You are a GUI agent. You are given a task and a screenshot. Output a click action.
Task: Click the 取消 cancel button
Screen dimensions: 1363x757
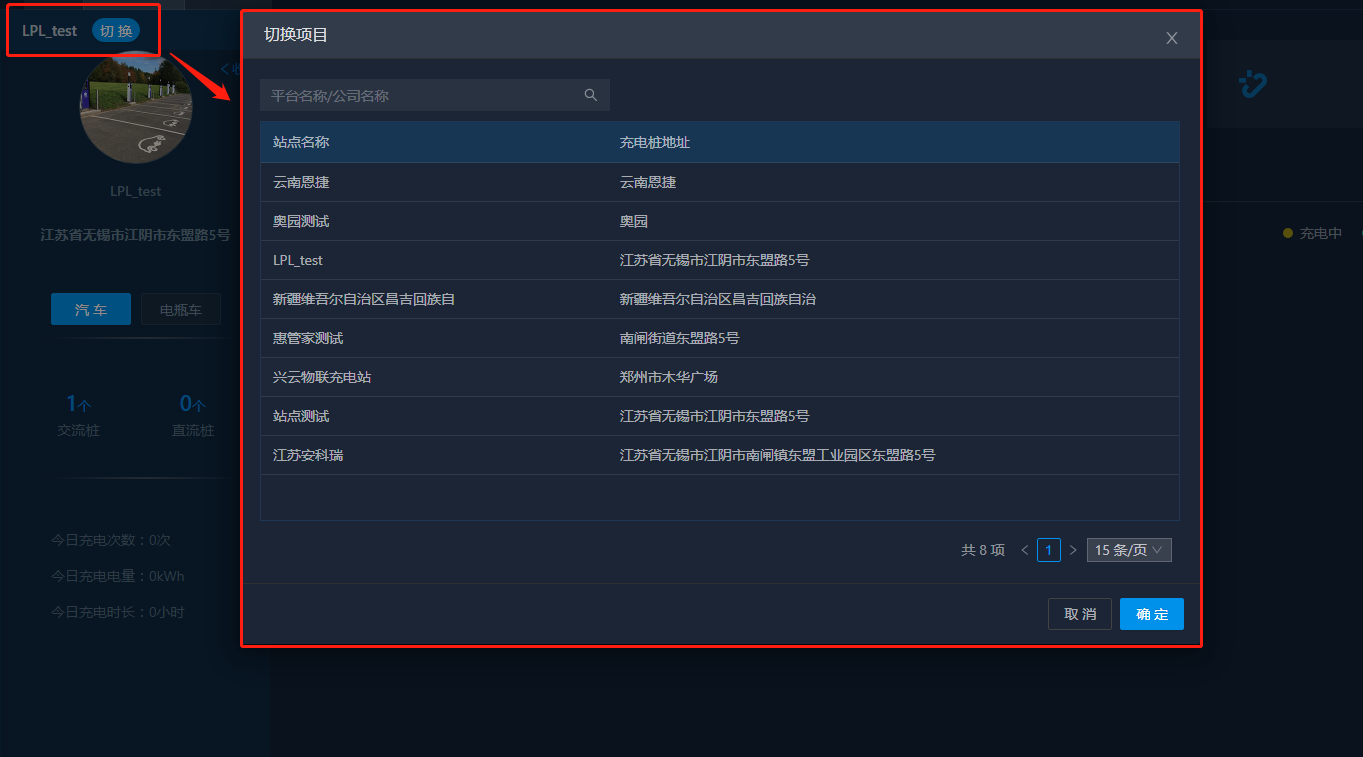coord(1079,614)
